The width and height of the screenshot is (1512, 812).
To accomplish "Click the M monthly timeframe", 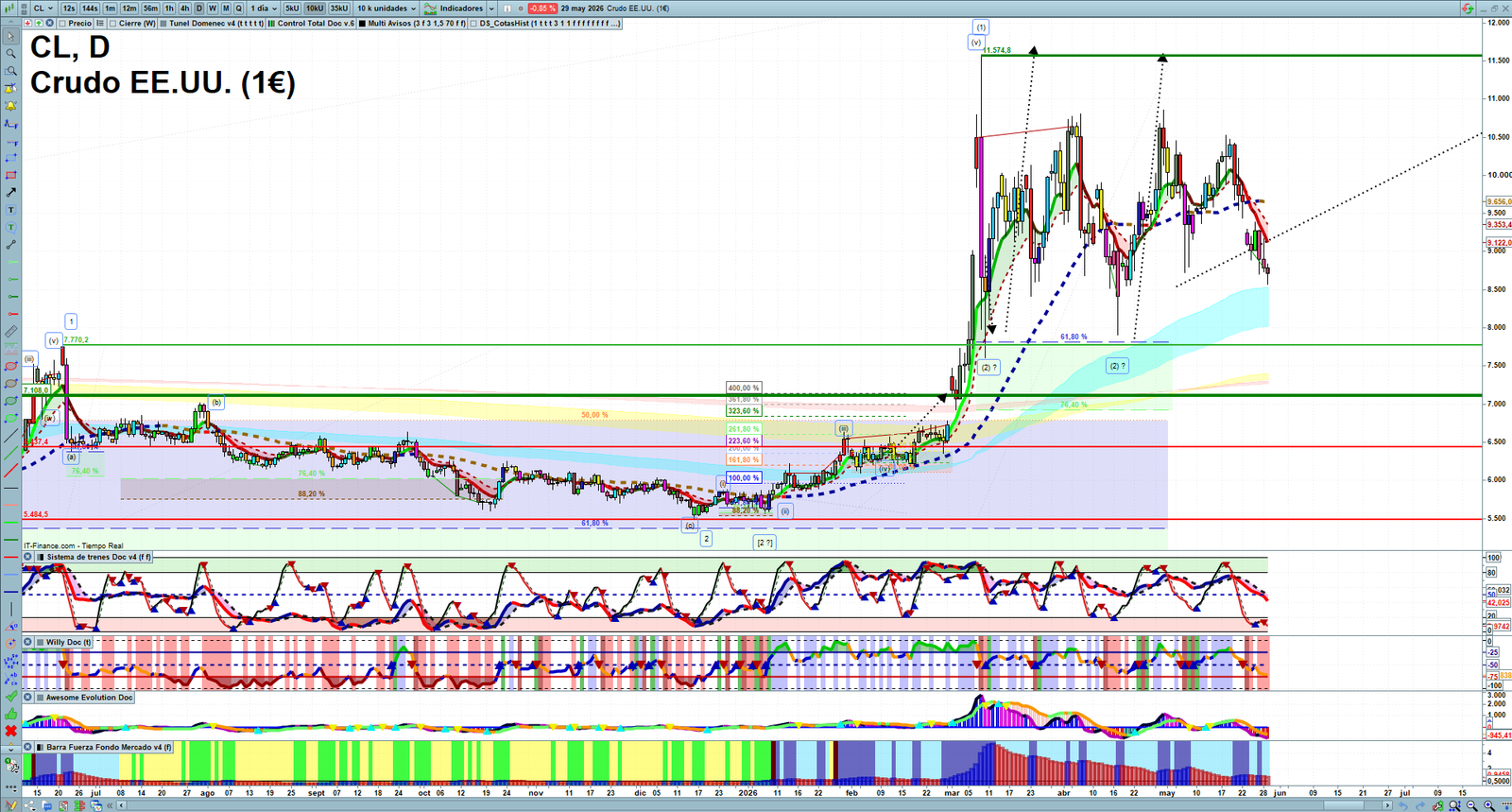I will pyautogui.click(x=226, y=8).
